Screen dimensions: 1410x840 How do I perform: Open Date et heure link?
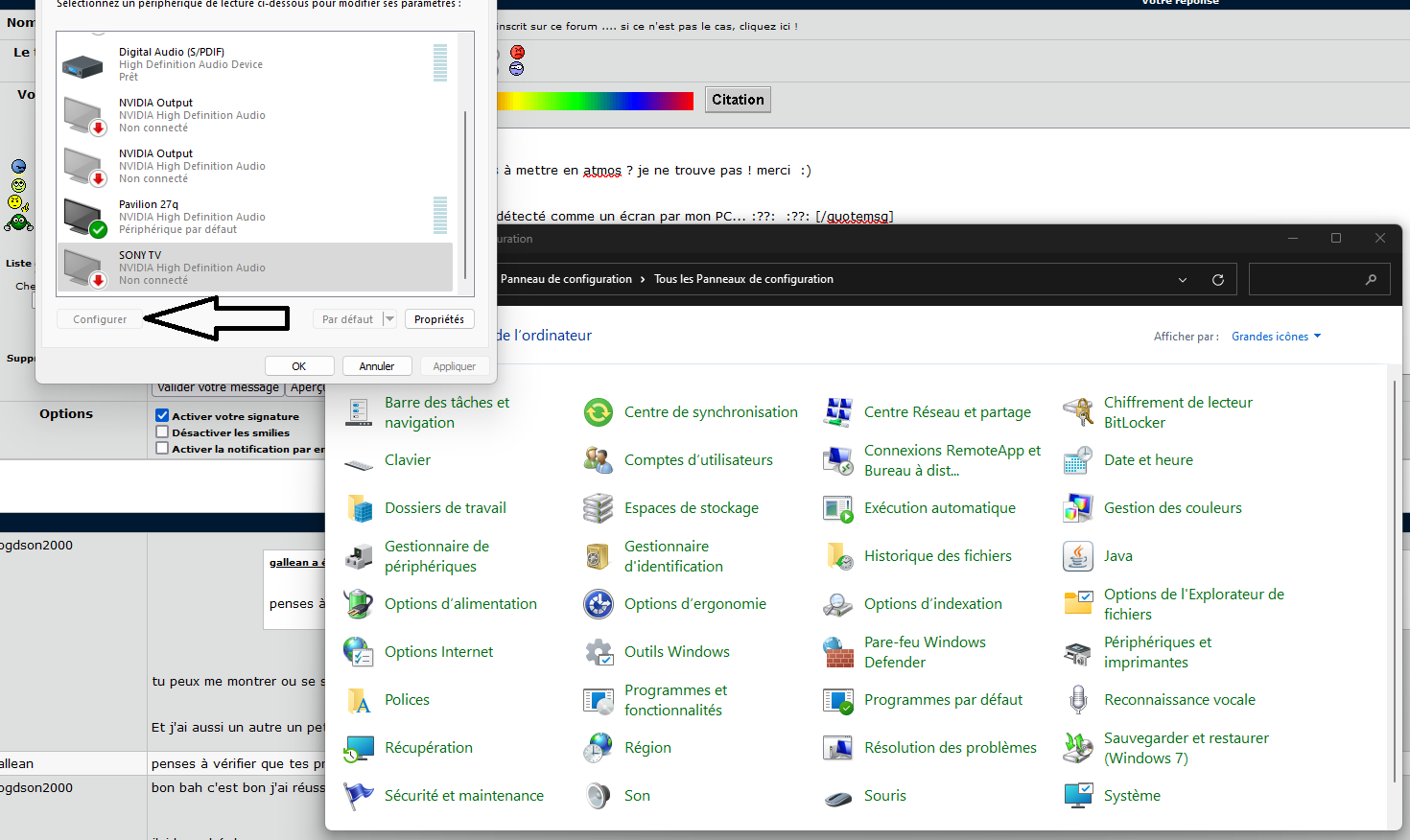click(x=1148, y=460)
